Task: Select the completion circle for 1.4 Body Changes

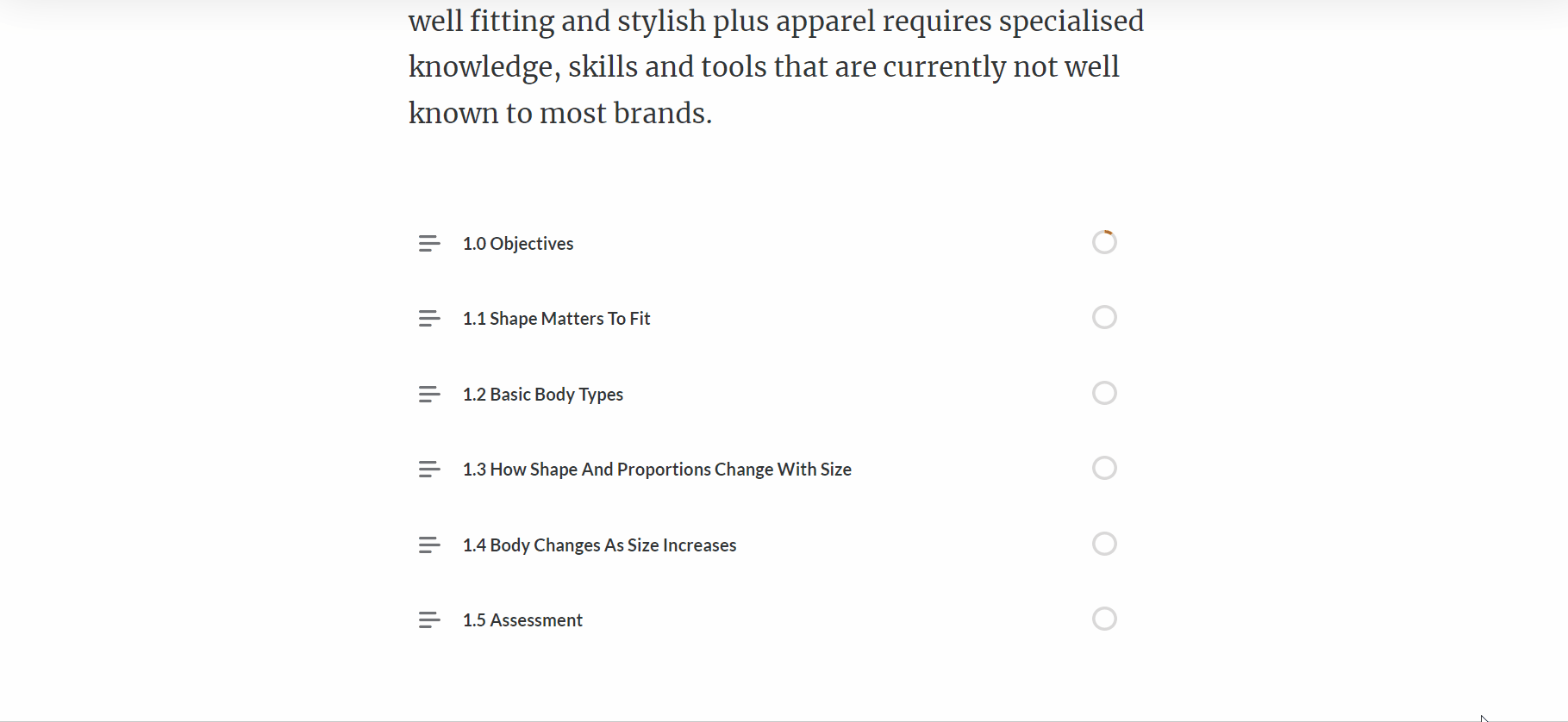Action: pos(1104,544)
